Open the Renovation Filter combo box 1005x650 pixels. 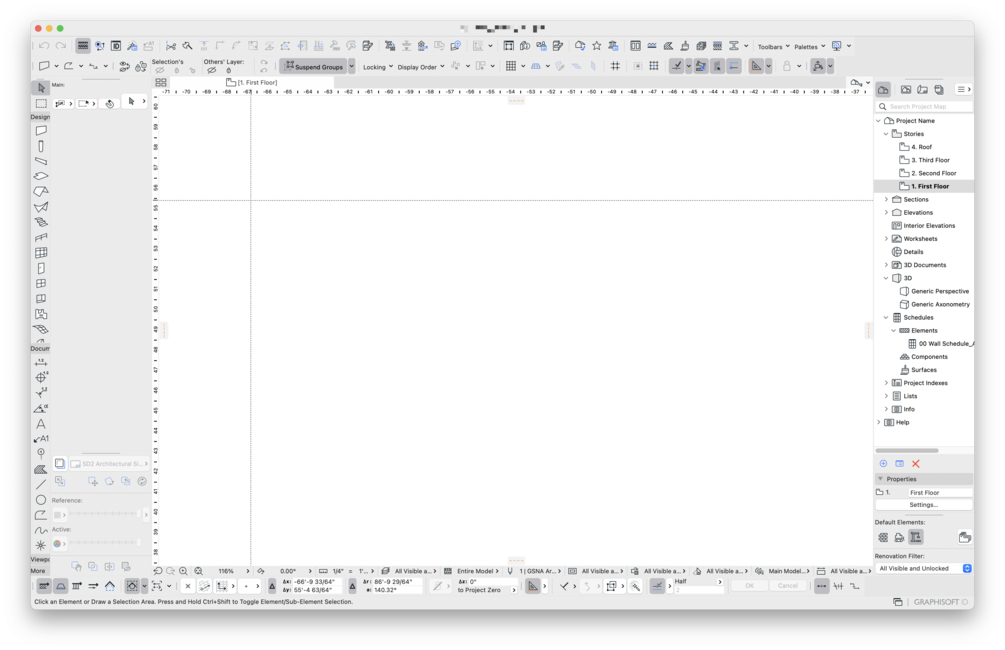coord(924,569)
